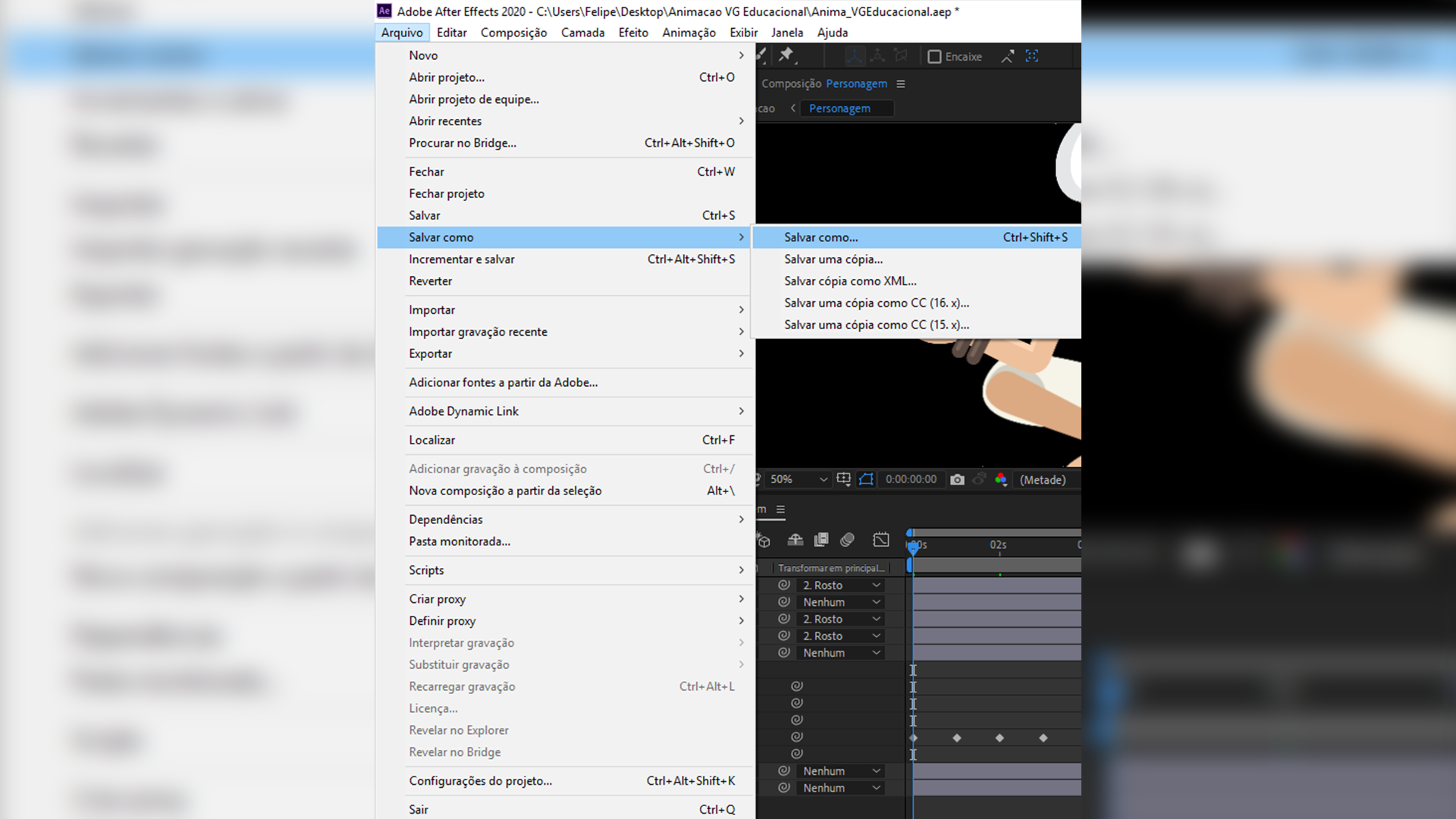Open the last Nenhum parent dropdown
Image resolution: width=1456 pixels, height=819 pixels.
click(842, 788)
